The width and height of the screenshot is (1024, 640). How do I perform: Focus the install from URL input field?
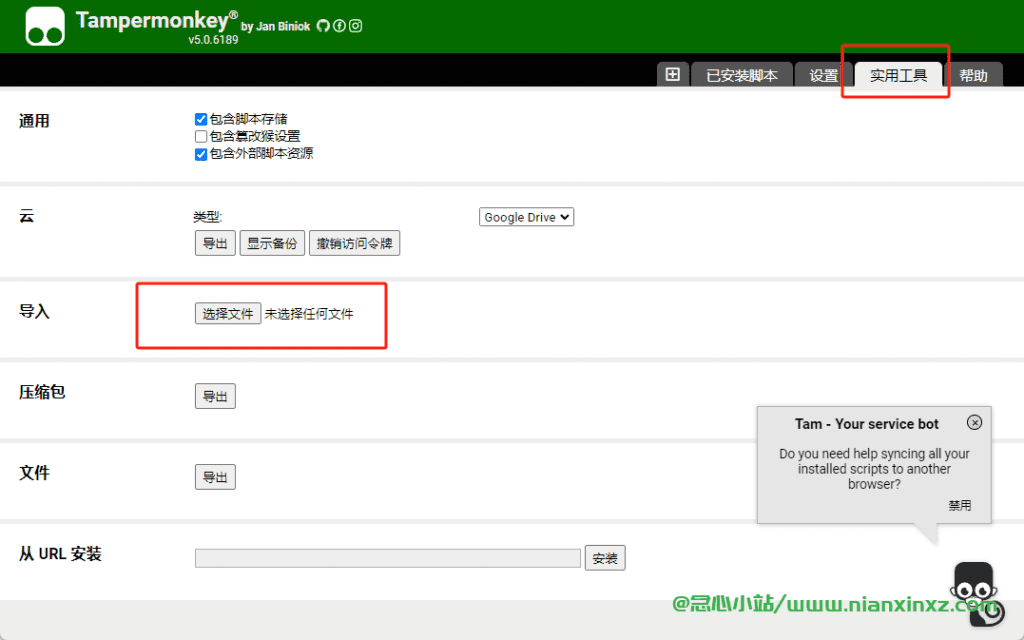click(388, 558)
